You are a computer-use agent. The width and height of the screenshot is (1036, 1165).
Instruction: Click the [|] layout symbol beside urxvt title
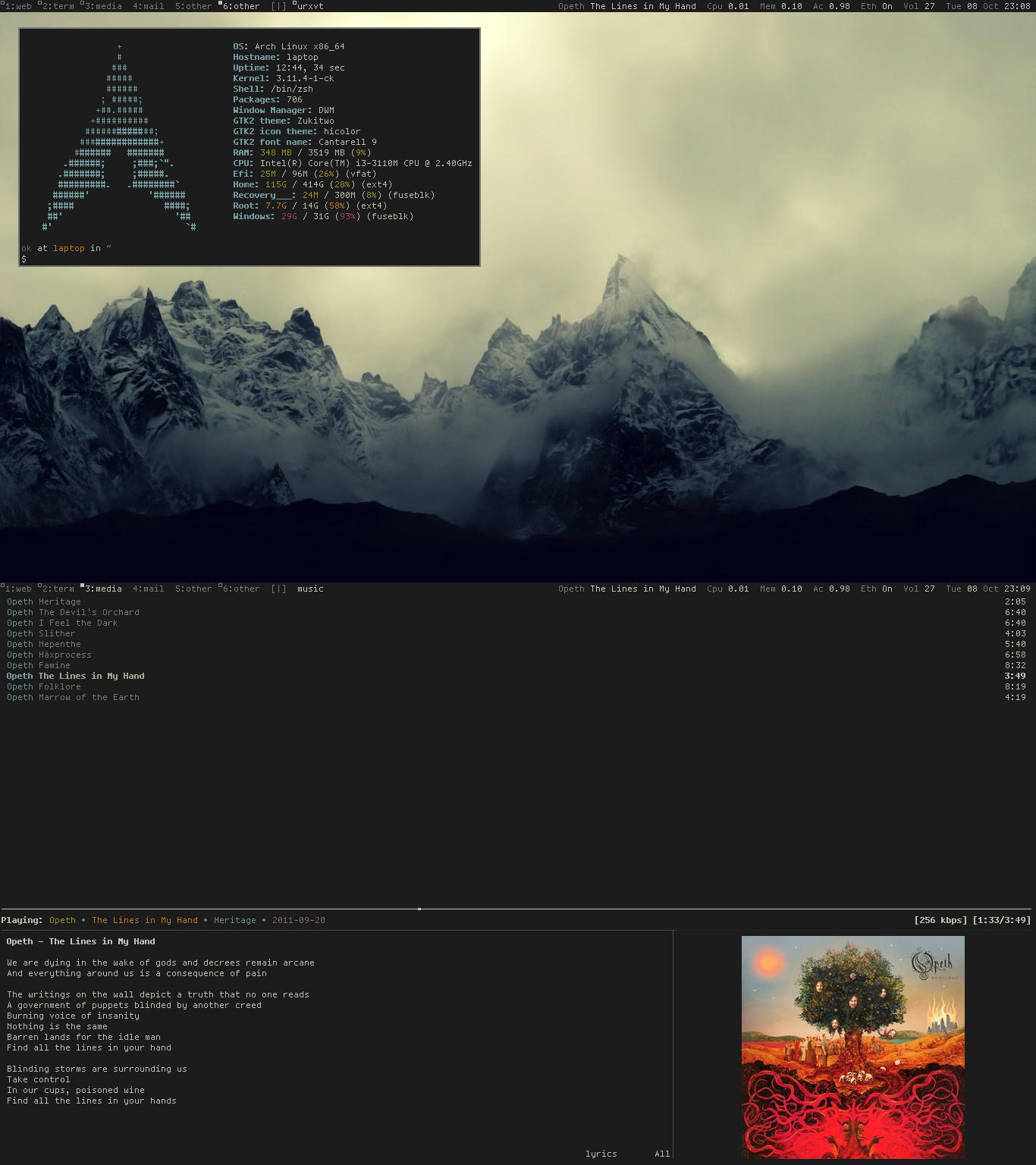pos(279,6)
